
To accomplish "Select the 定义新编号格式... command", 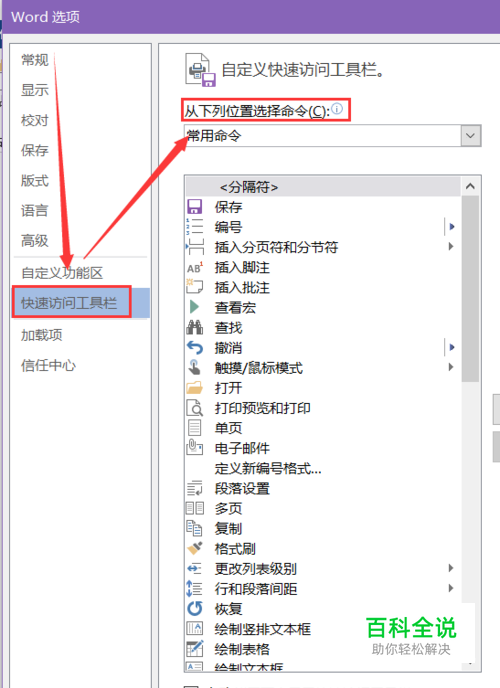I will 268,469.
